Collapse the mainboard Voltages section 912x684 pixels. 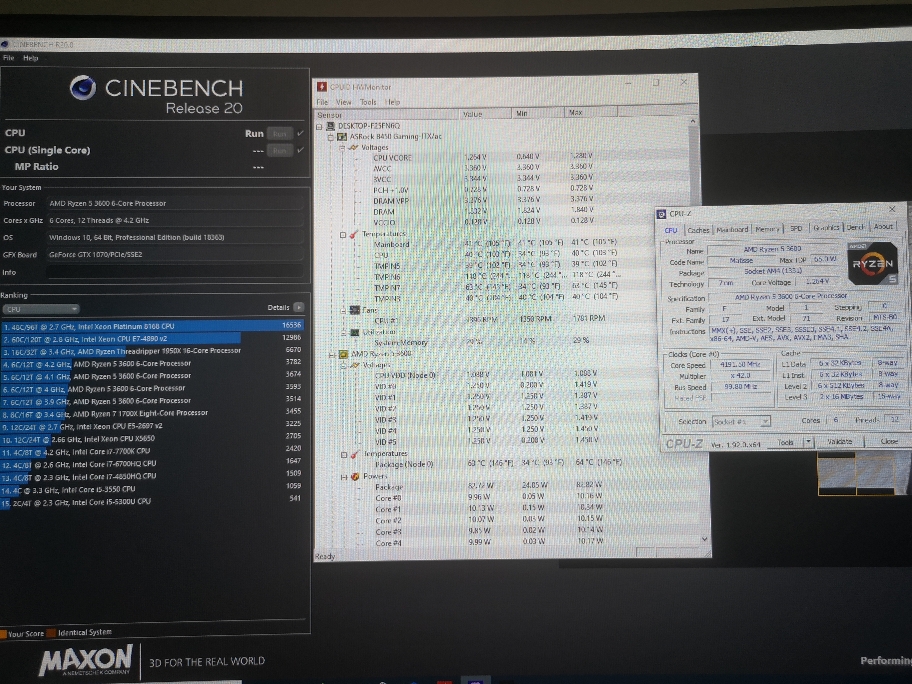click(x=342, y=148)
